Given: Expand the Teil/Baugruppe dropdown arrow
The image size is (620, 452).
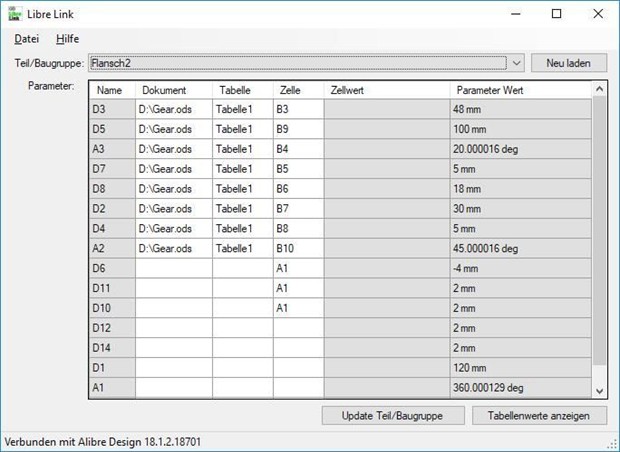Looking at the screenshot, I should [516, 63].
